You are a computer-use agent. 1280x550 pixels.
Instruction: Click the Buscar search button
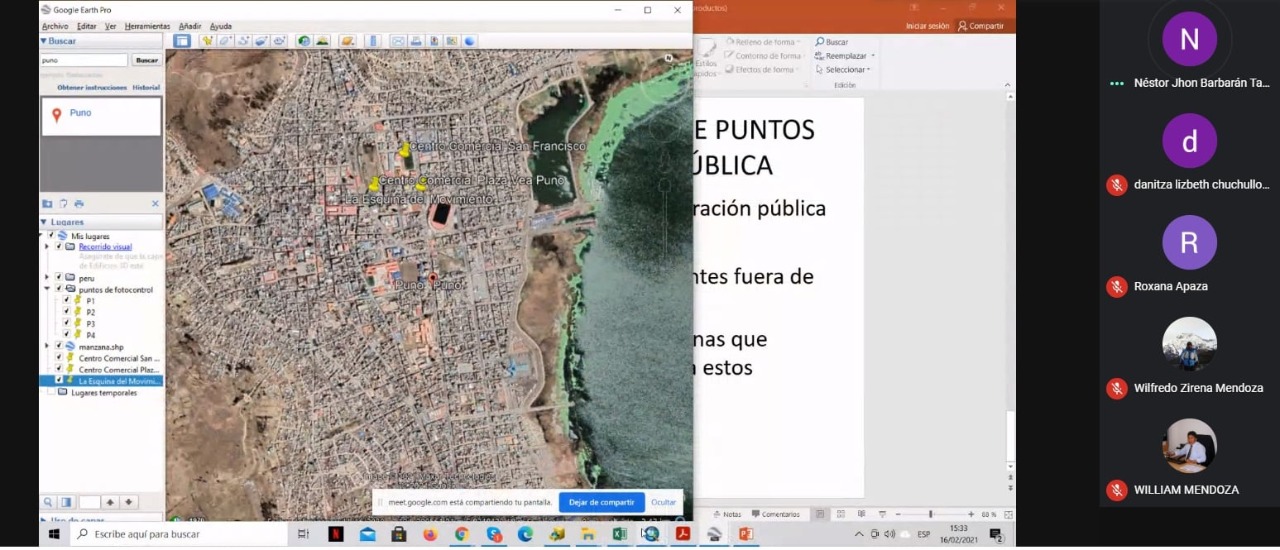coord(147,60)
